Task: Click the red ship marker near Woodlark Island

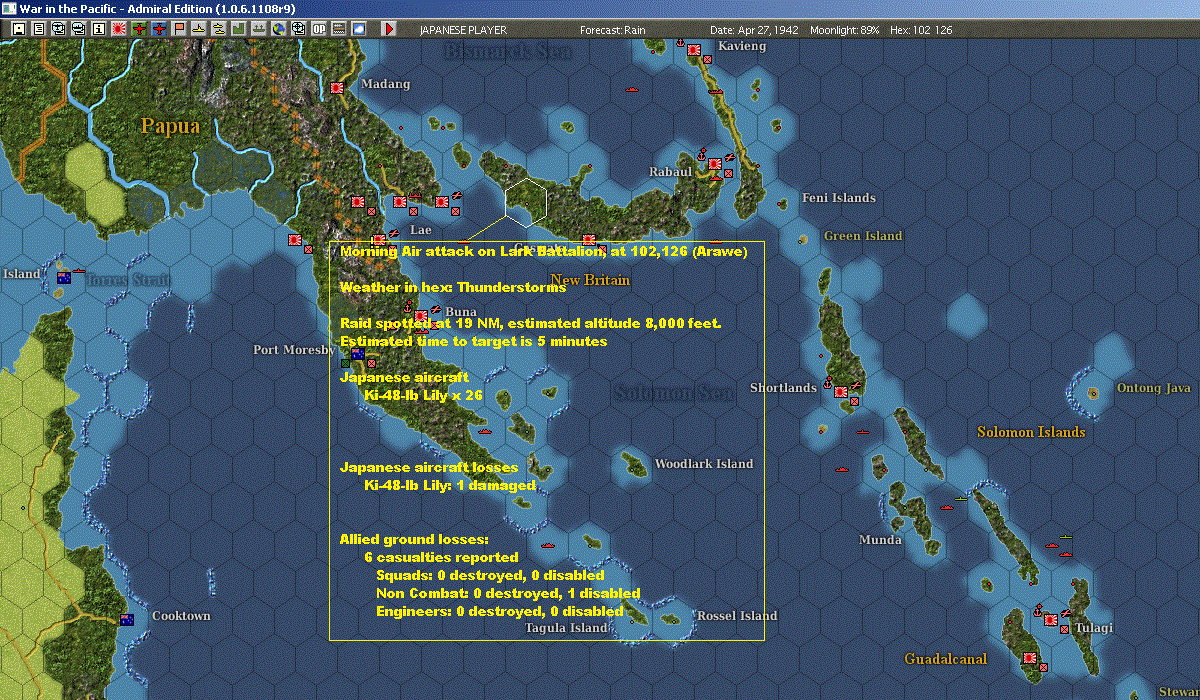Action: point(549,545)
